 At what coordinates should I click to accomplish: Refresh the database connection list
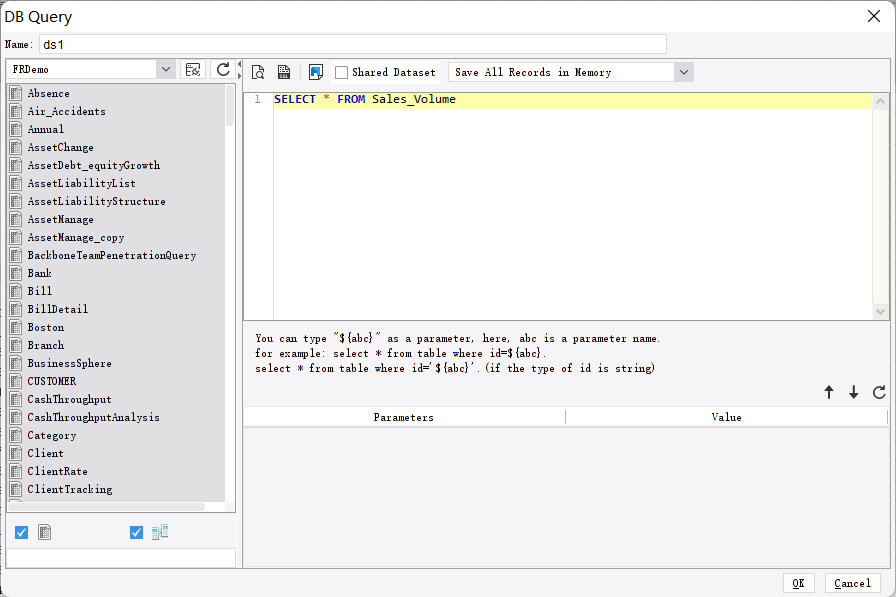(222, 70)
